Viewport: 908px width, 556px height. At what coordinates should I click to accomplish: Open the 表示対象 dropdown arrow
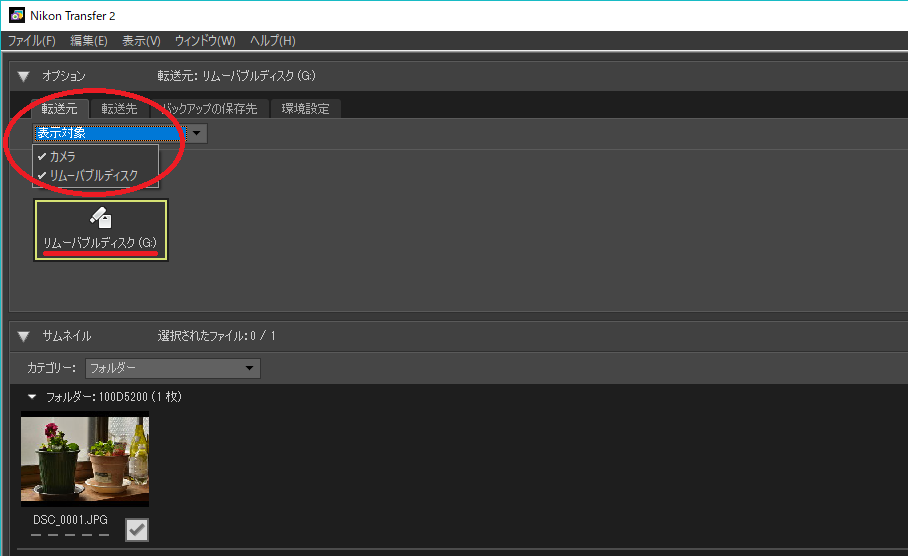[197, 133]
